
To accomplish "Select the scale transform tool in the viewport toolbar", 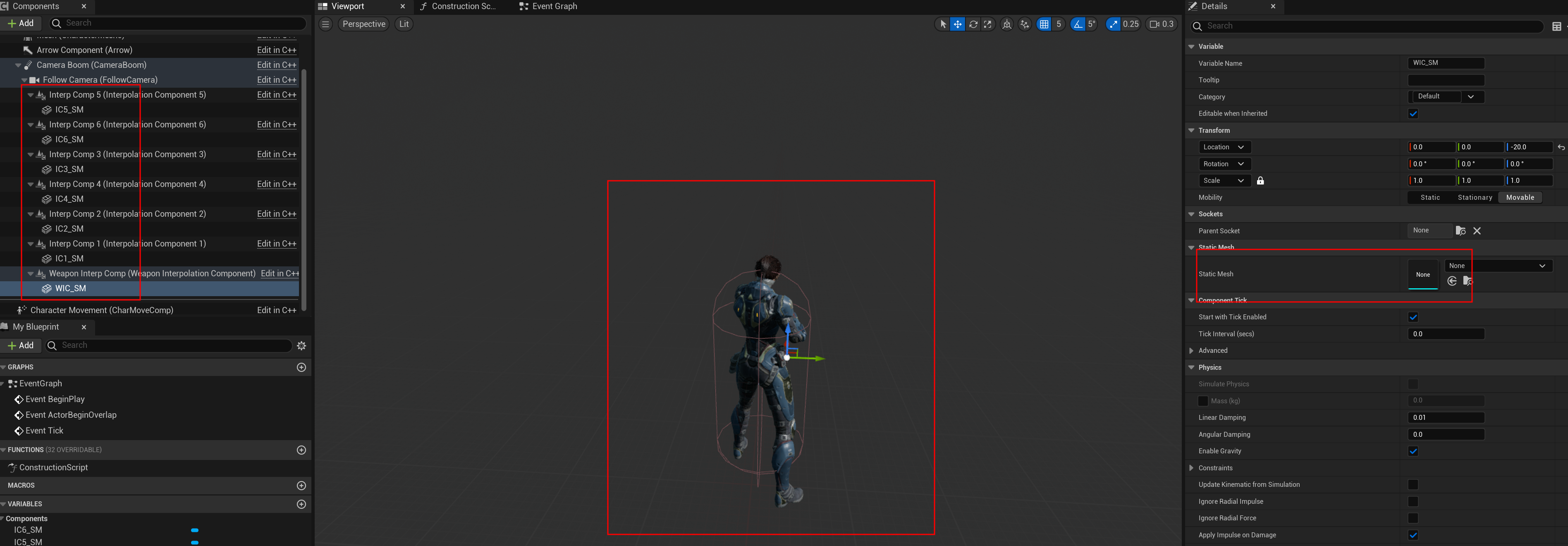I will [x=988, y=24].
